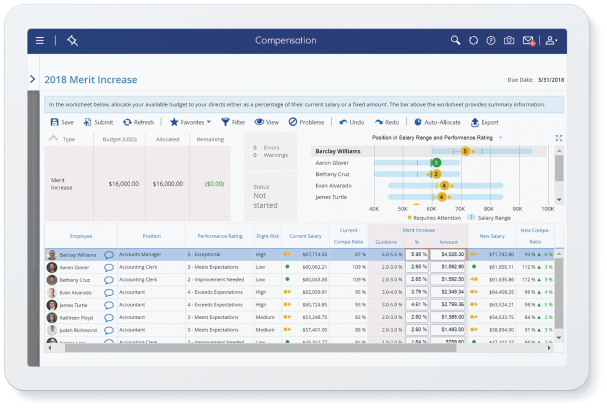Open the hamburger navigation menu

point(40,41)
